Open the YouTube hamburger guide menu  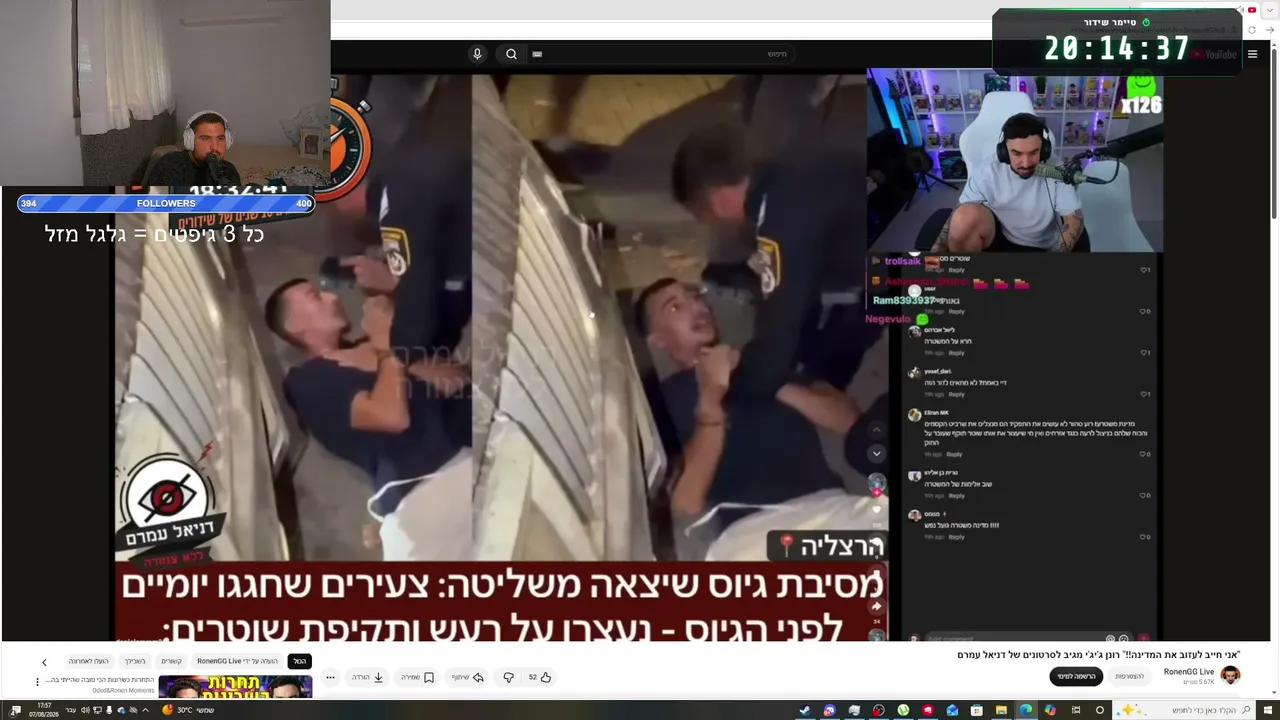tap(1252, 54)
